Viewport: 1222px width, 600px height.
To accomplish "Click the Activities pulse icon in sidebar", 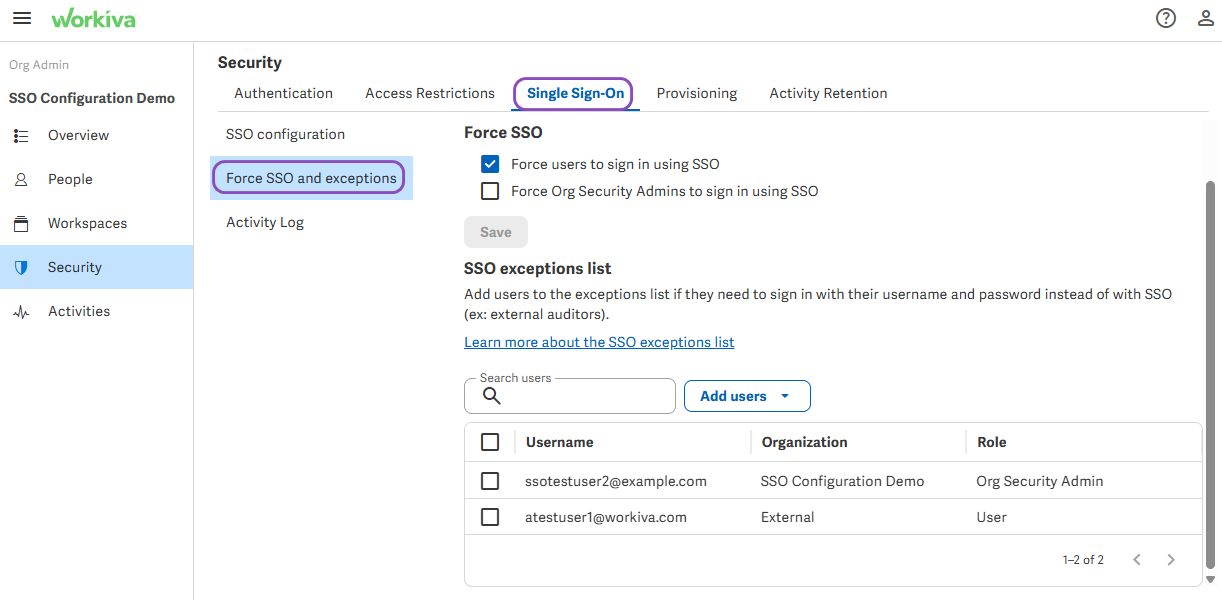I will pyautogui.click(x=21, y=311).
